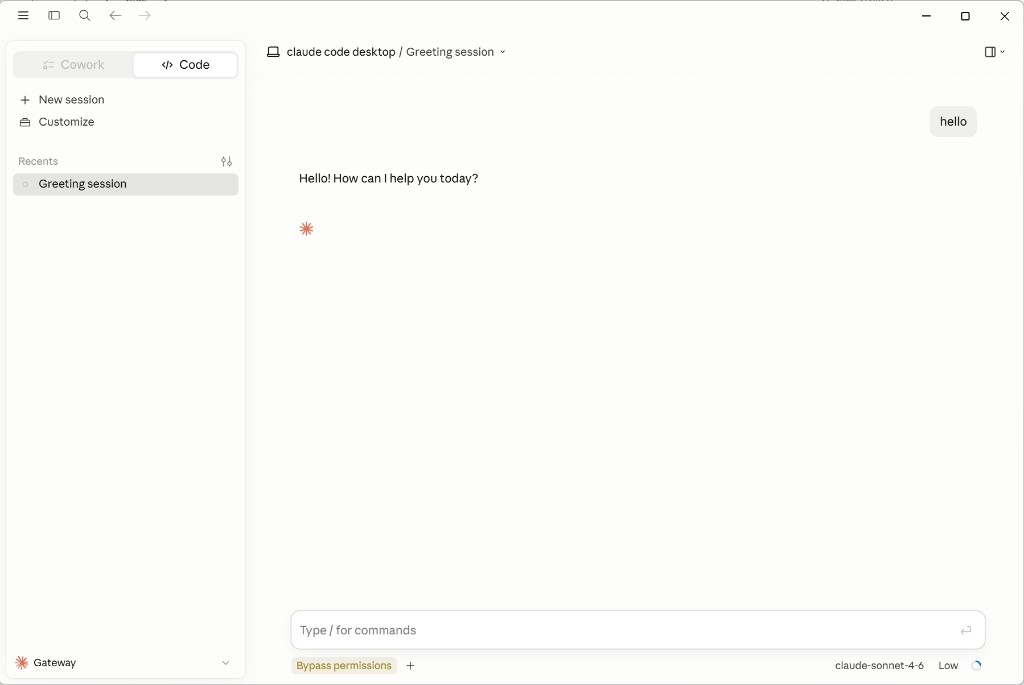The height and width of the screenshot is (685, 1024).
Task: Close the application window
Action: coord(1004,16)
